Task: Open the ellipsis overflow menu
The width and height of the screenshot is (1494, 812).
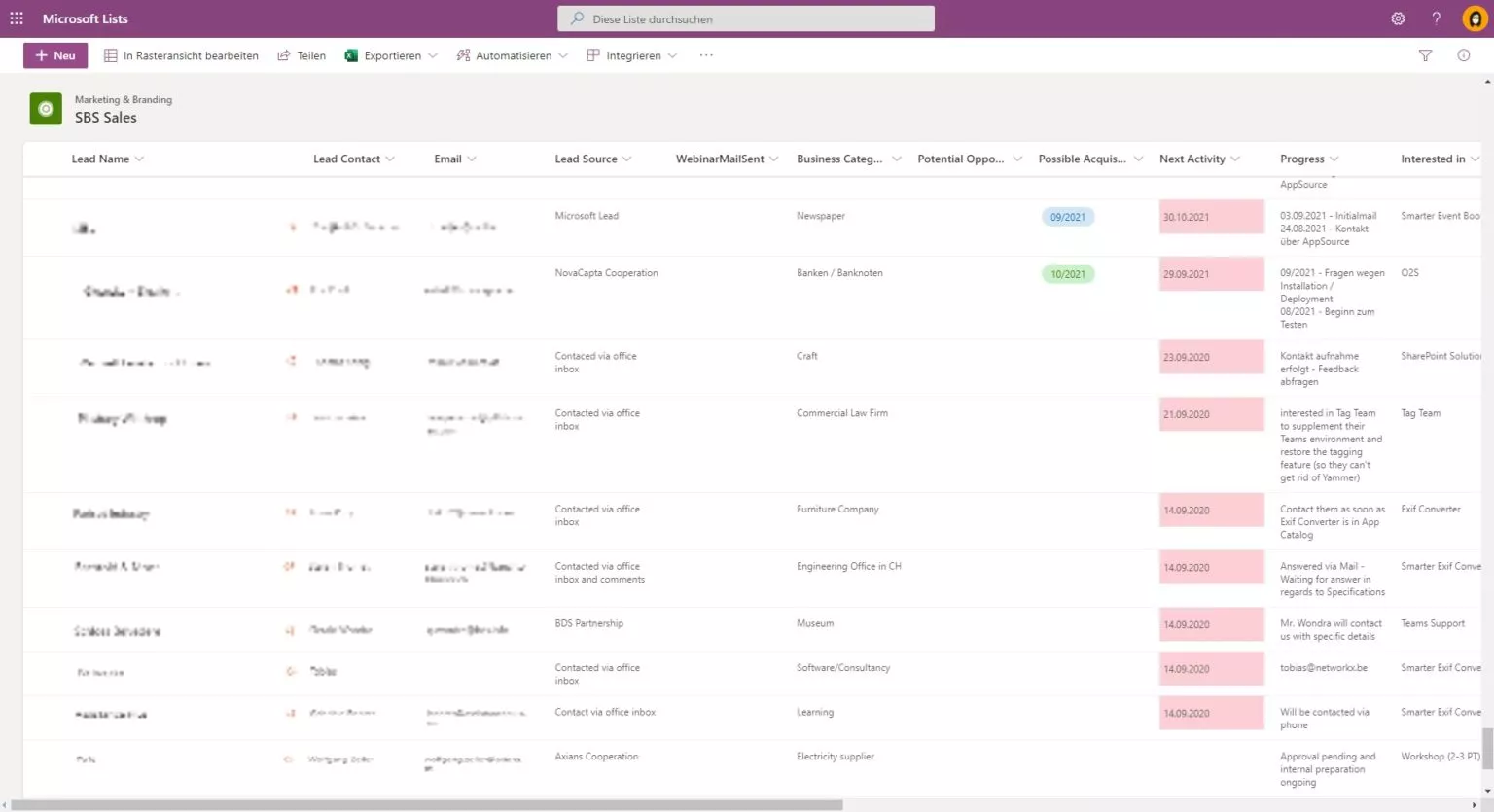Action: tap(705, 55)
